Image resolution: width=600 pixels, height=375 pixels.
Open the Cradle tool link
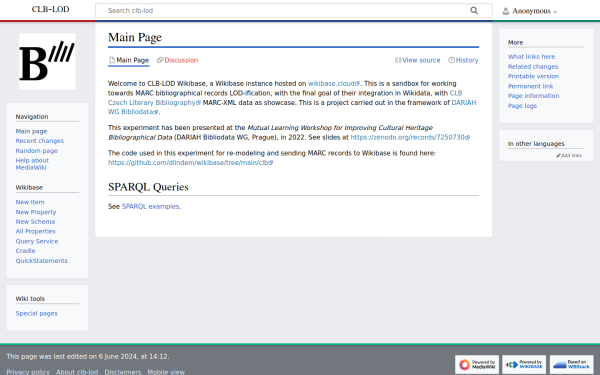point(25,251)
